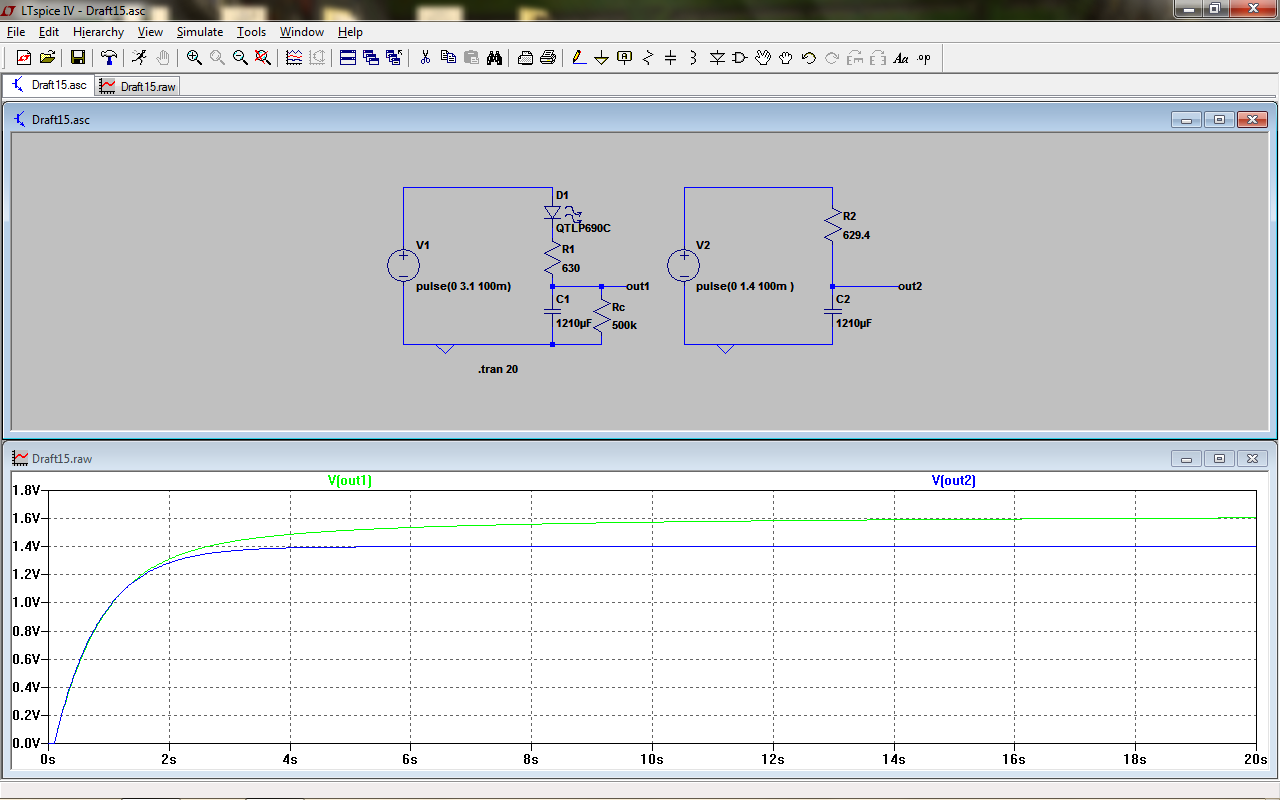Click the Undo toolbar icon

point(809,58)
